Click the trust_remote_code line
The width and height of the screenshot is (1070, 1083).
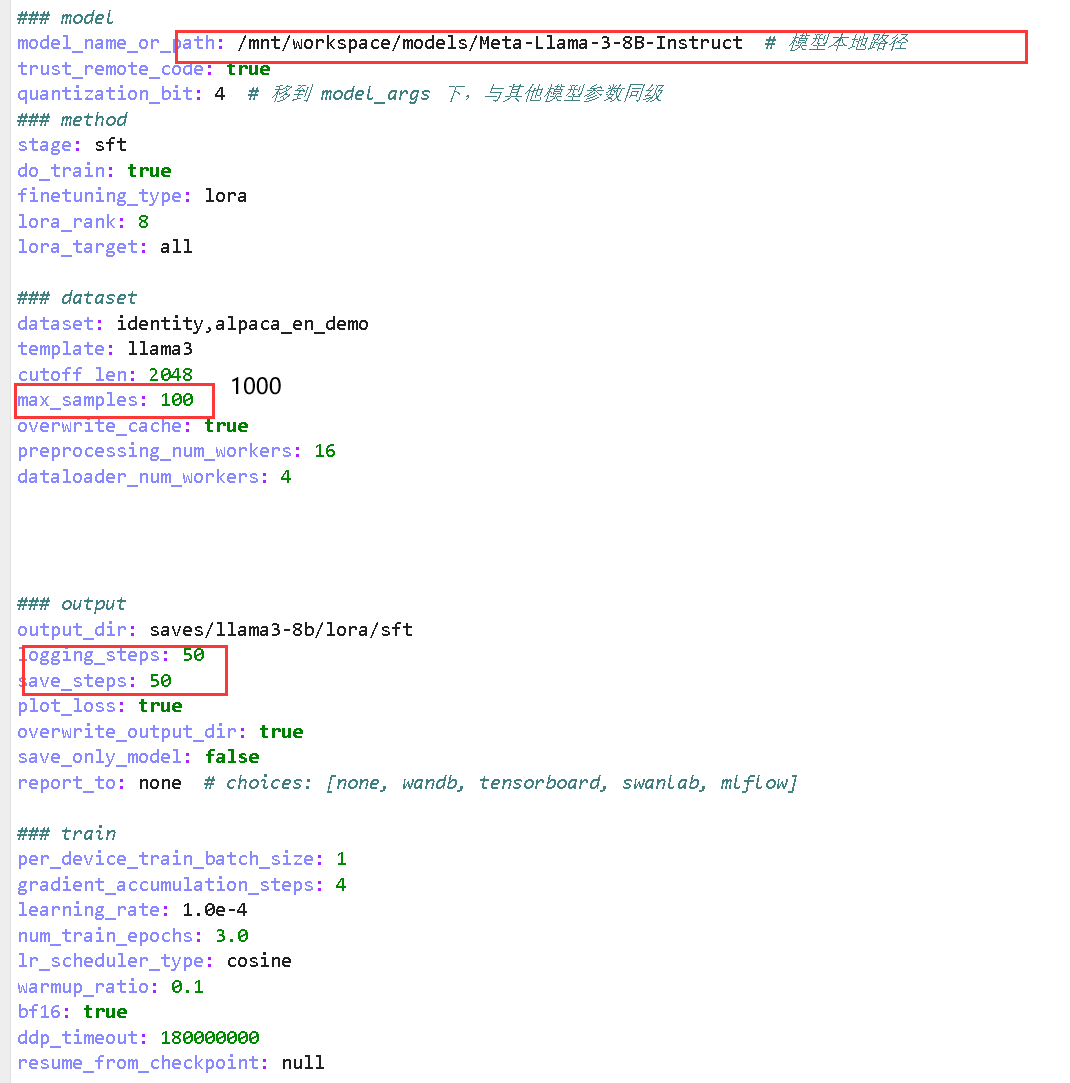[x=144, y=69]
